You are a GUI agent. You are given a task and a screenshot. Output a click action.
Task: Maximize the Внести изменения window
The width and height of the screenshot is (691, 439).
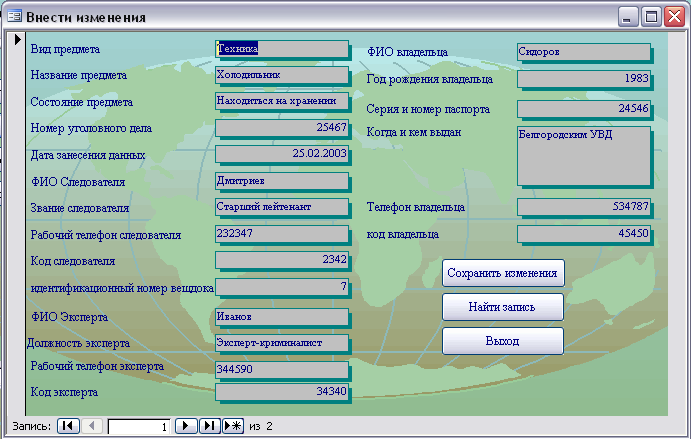tap(651, 17)
